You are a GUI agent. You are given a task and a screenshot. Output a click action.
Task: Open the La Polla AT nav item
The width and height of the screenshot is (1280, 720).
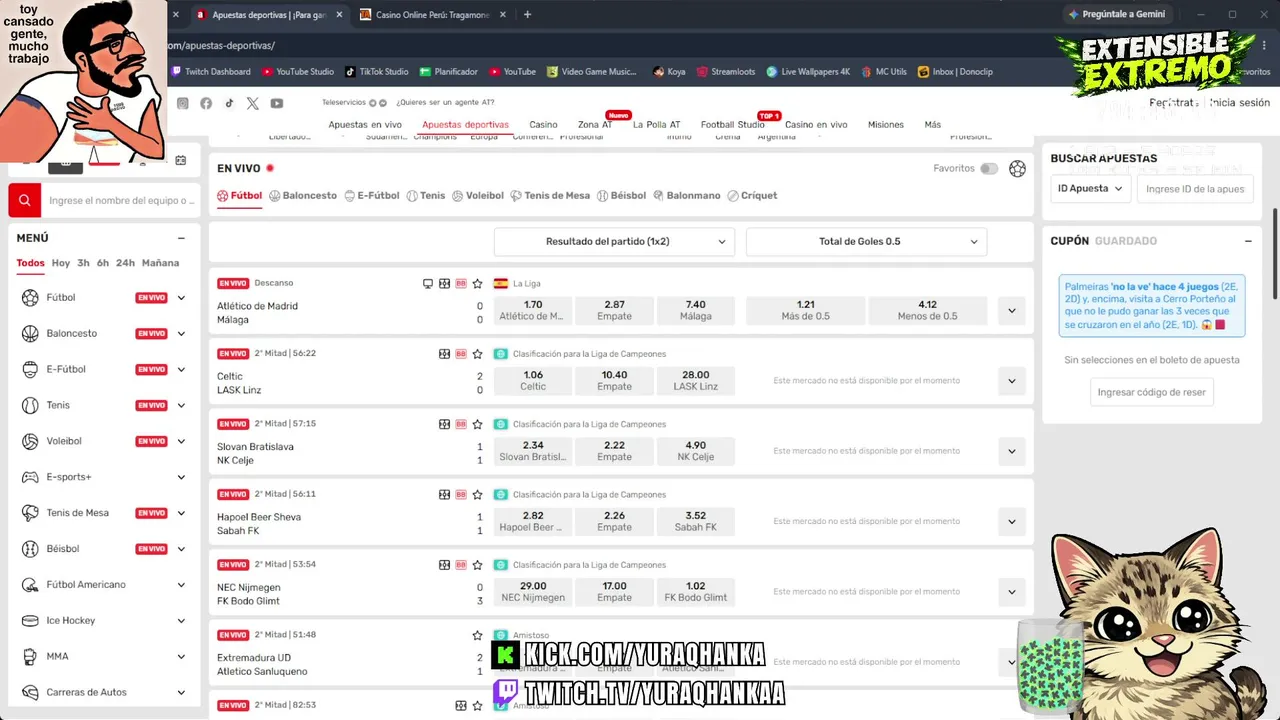tap(656, 125)
